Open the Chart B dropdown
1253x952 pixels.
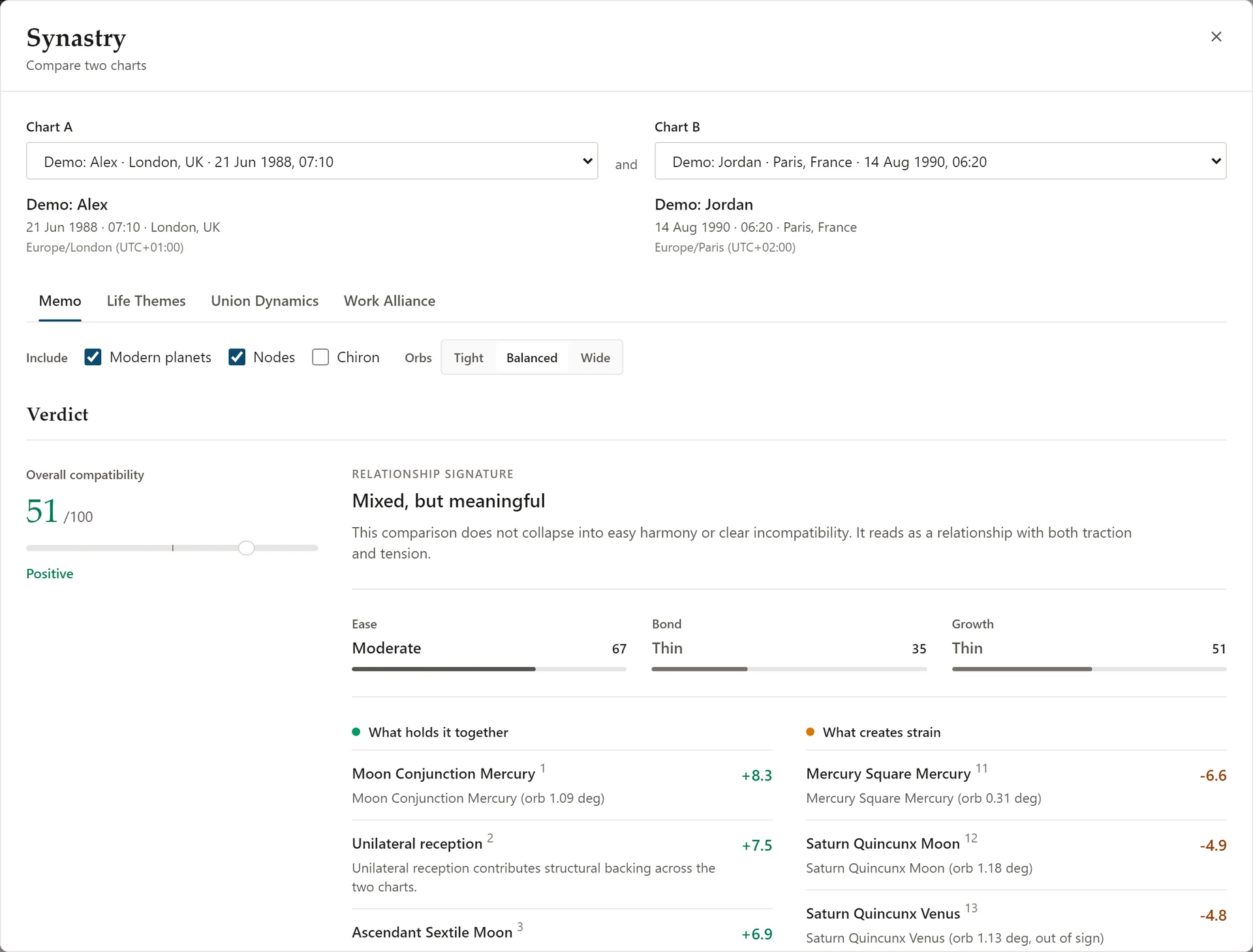940,161
